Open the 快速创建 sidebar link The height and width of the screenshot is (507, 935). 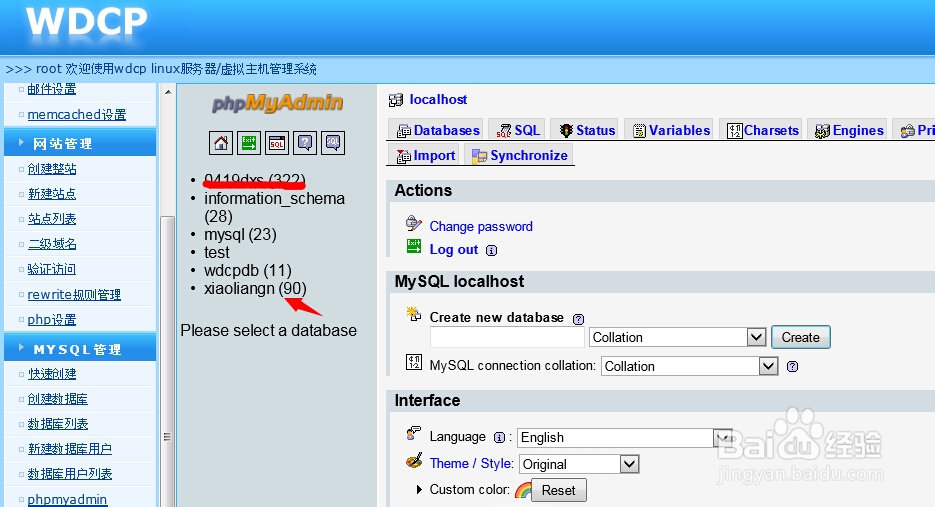(52, 374)
